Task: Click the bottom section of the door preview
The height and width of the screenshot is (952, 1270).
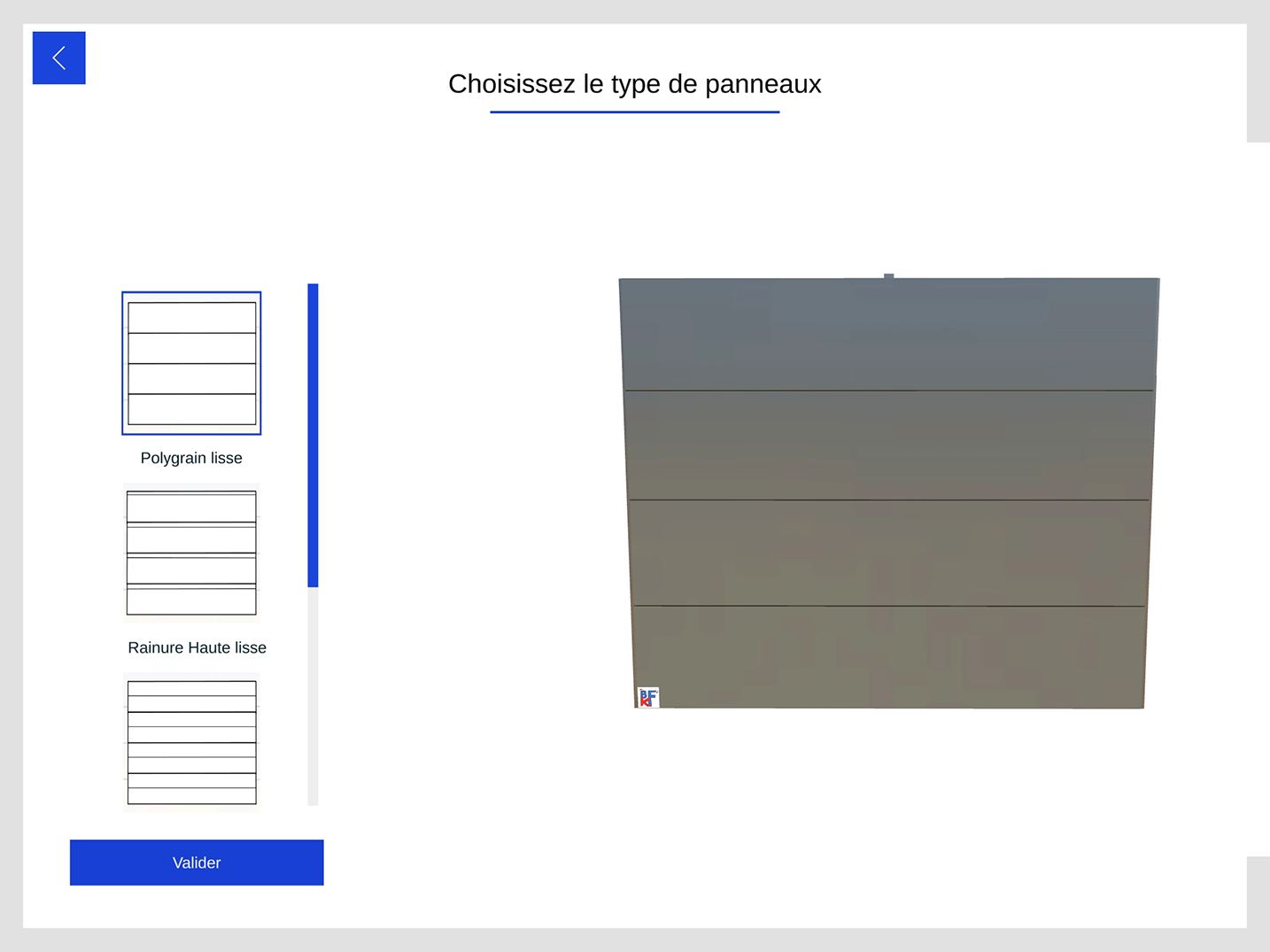Action: point(888,657)
